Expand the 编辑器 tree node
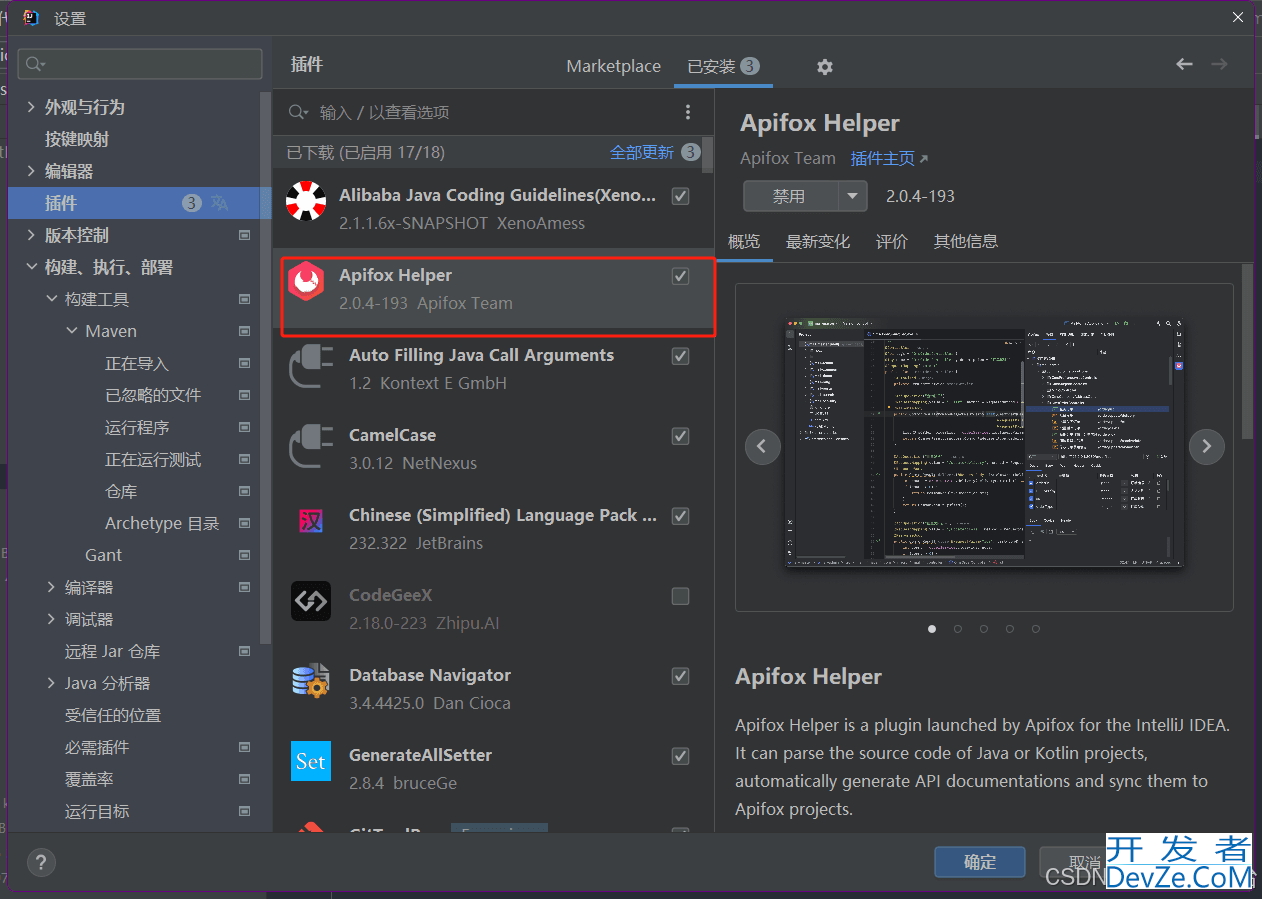 (x=31, y=171)
